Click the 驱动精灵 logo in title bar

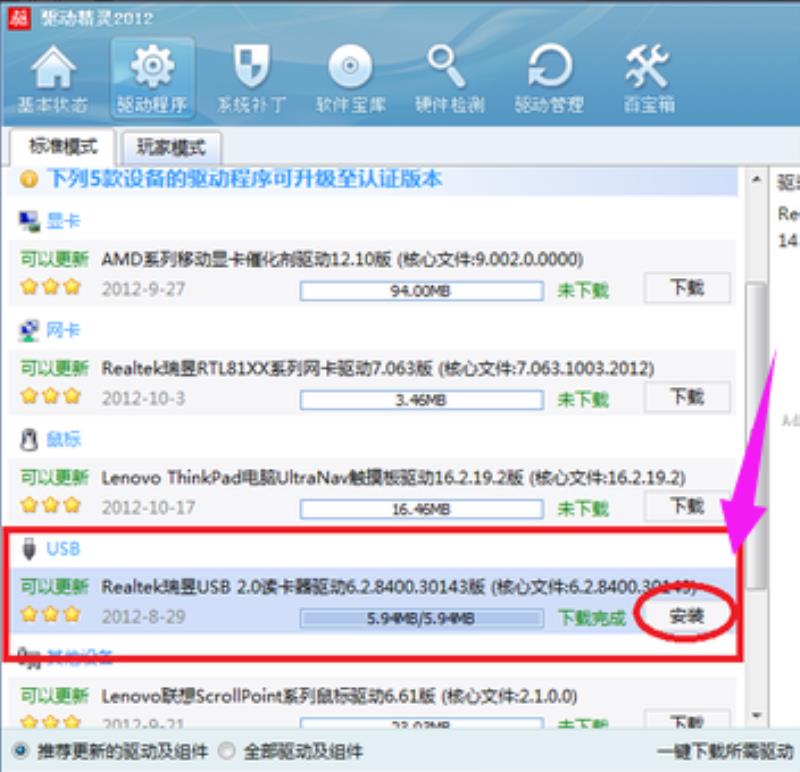(x=19, y=18)
